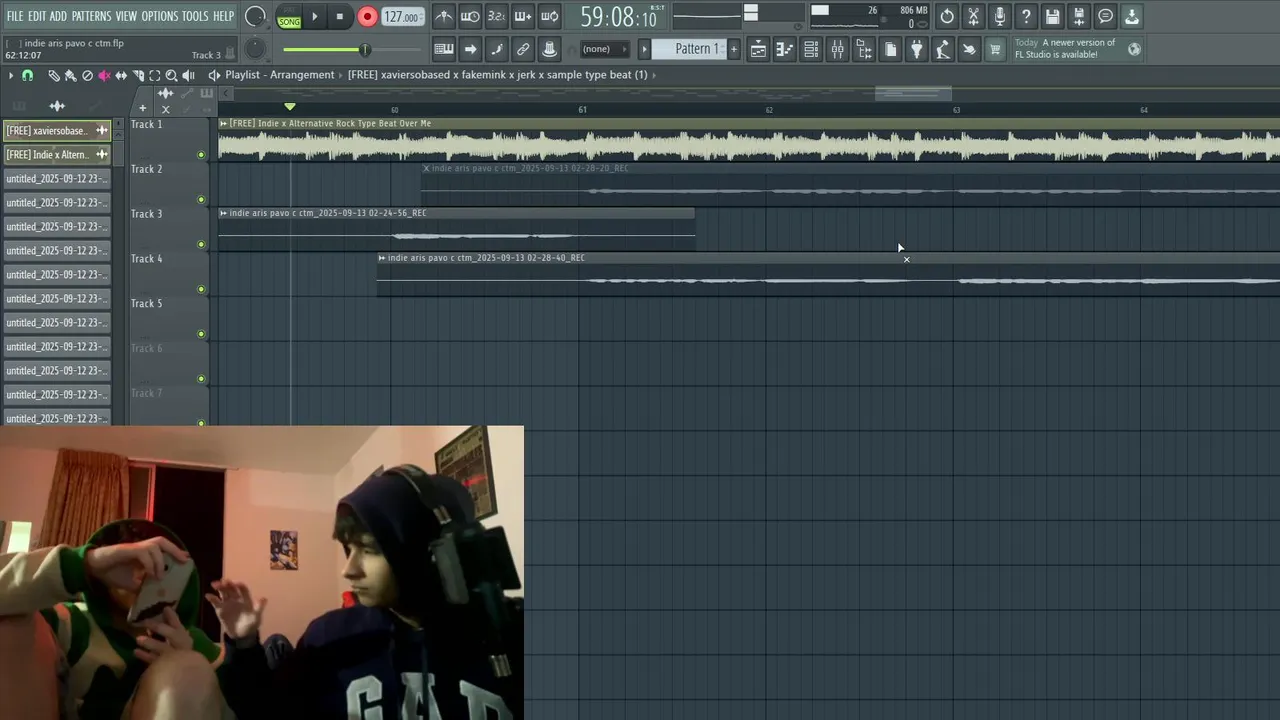Open the content library shopping cart icon
This screenshot has width=1280, height=720.
coord(995,49)
